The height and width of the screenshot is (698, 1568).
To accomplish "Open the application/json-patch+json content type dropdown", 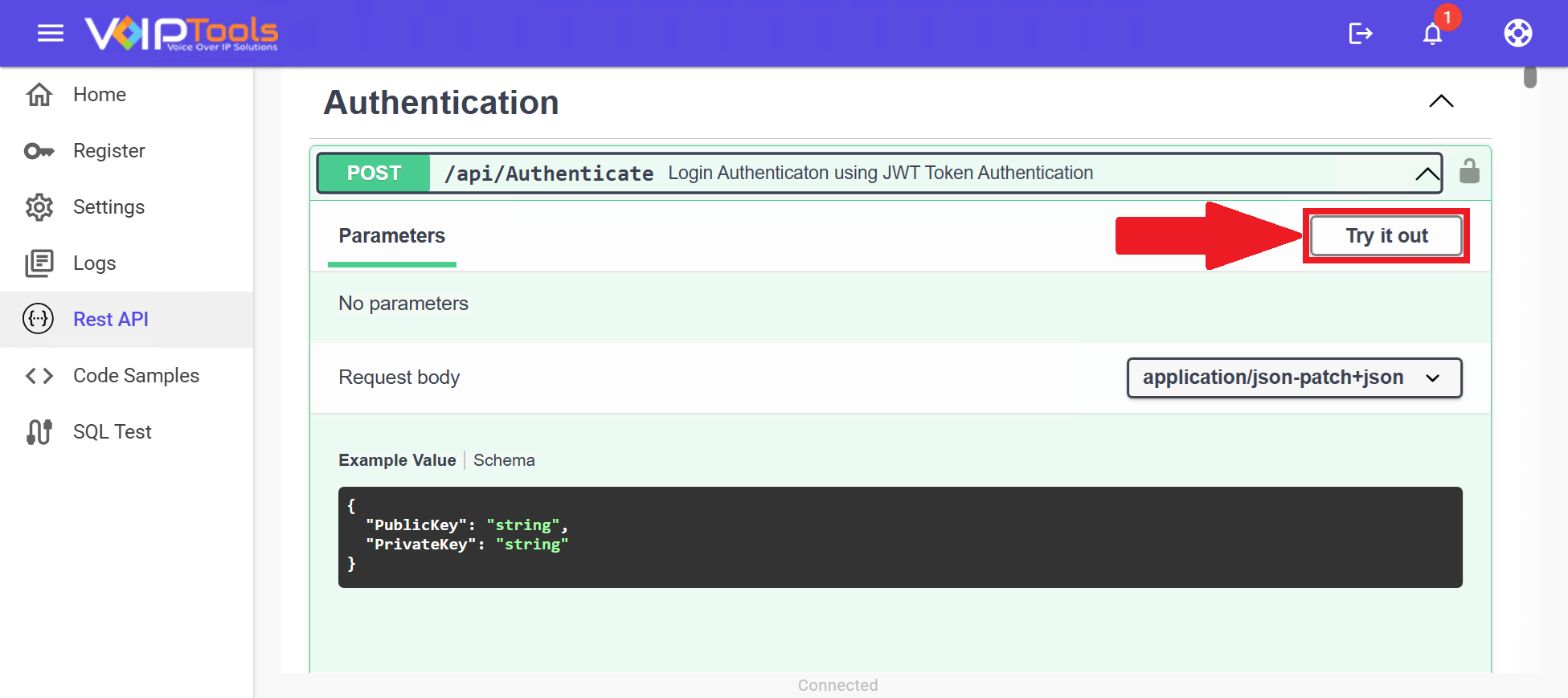I will tap(1293, 378).
